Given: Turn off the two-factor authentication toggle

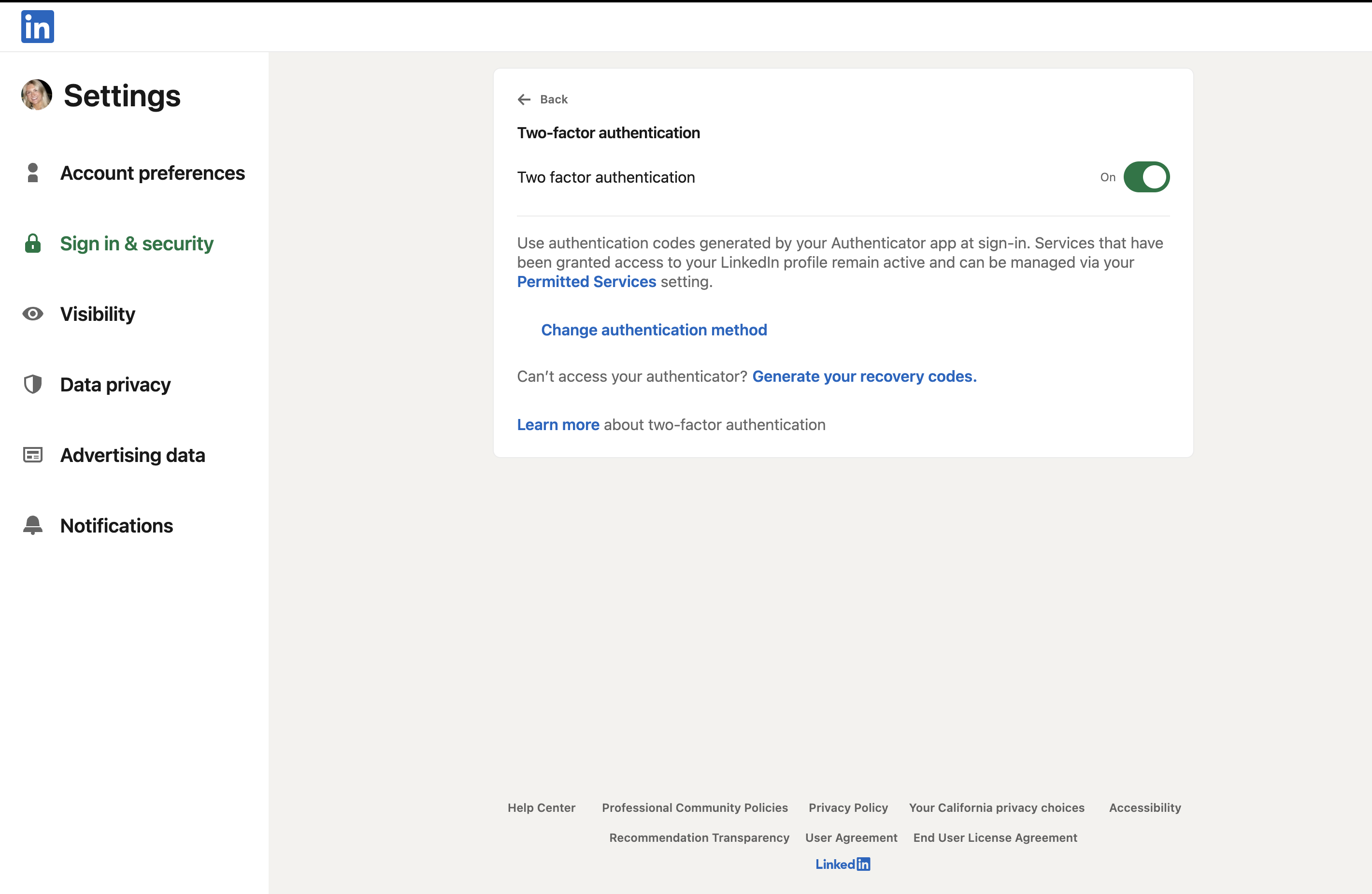Looking at the screenshot, I should pos(1146,177).
